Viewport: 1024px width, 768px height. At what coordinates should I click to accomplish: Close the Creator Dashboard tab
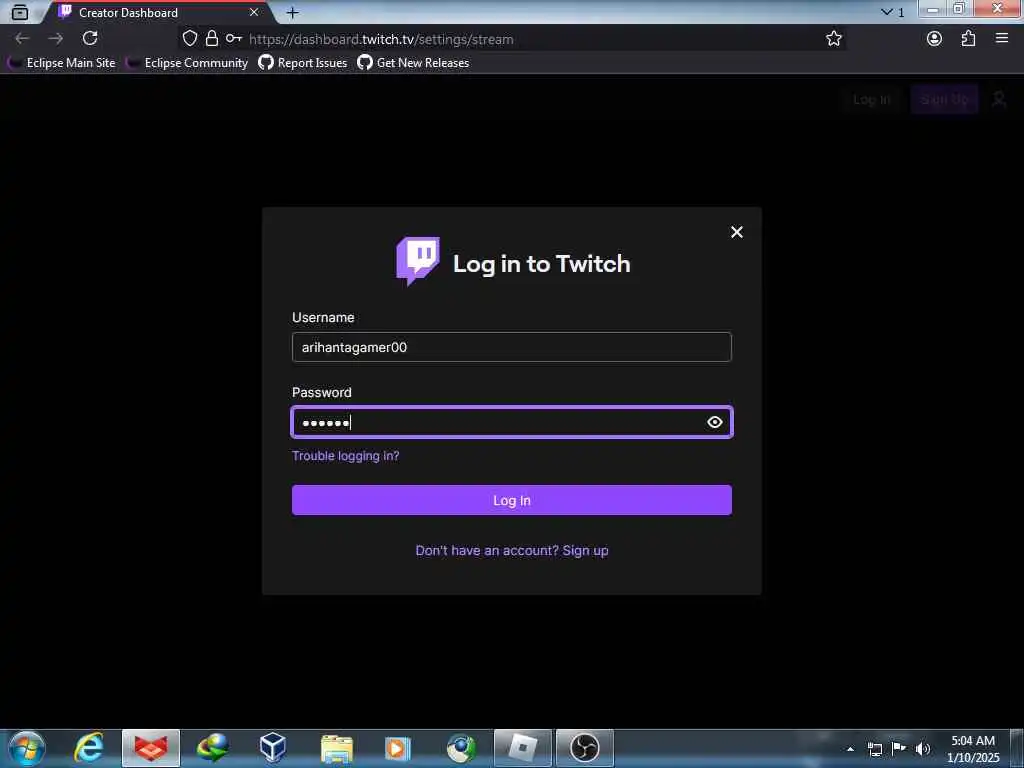254,12
